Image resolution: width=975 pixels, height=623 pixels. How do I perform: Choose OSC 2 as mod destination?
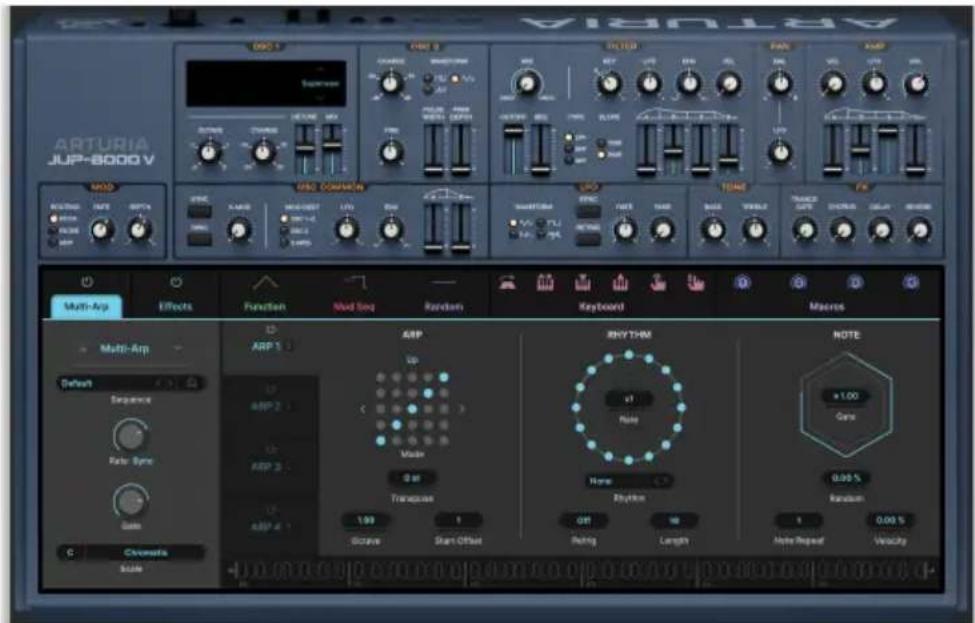284,231
